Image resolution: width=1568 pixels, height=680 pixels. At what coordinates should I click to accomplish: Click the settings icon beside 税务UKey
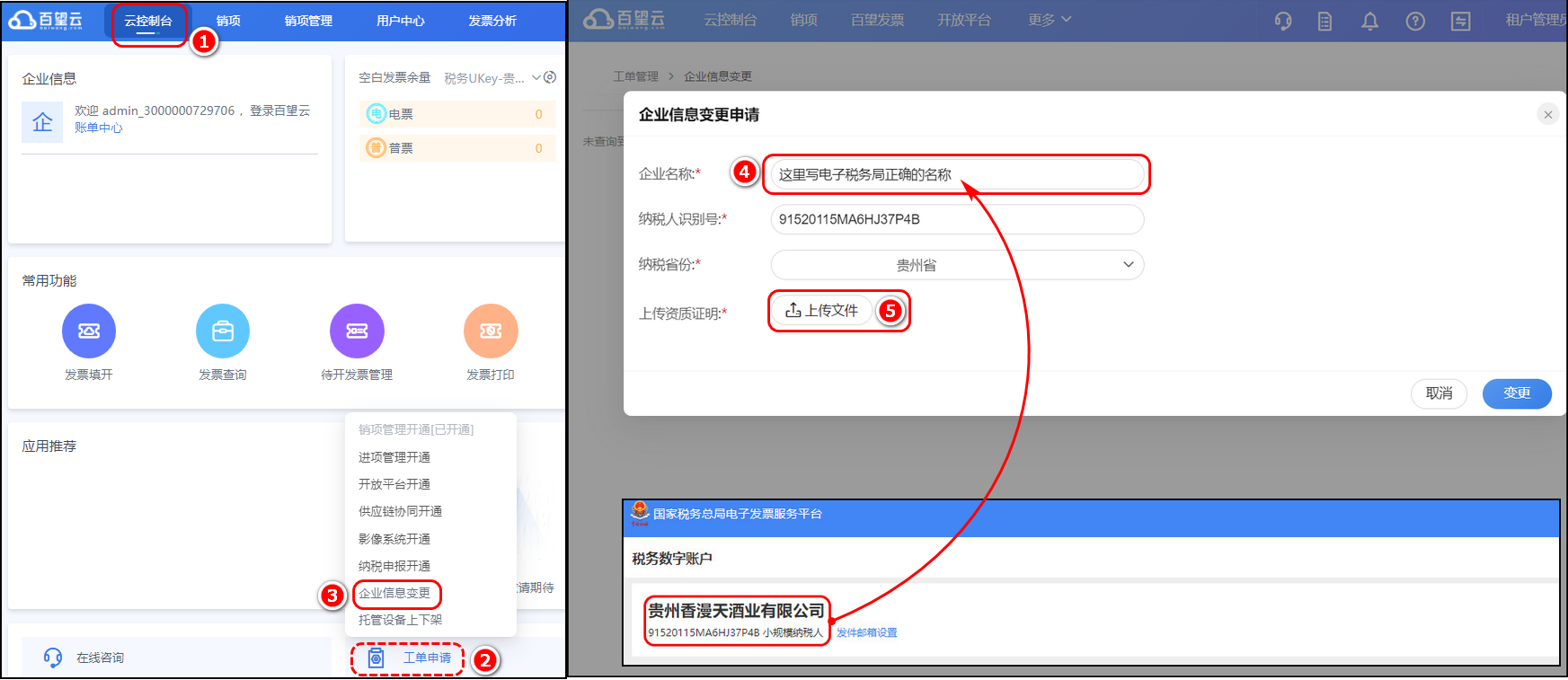click(550, 77)
